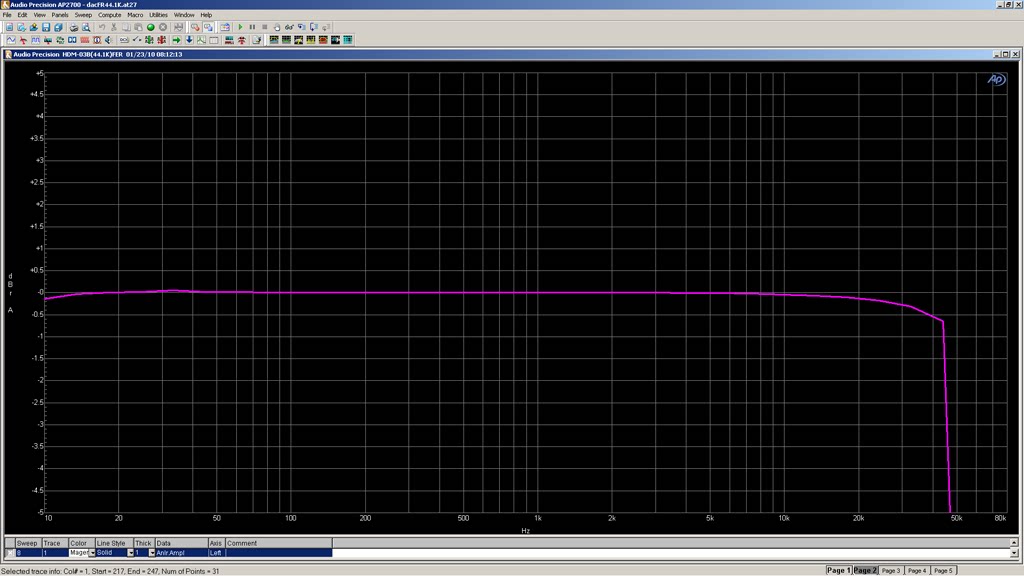Viewport: 1024px width, 576px height.
Task: Open the File menu
Action: (7, 14)
